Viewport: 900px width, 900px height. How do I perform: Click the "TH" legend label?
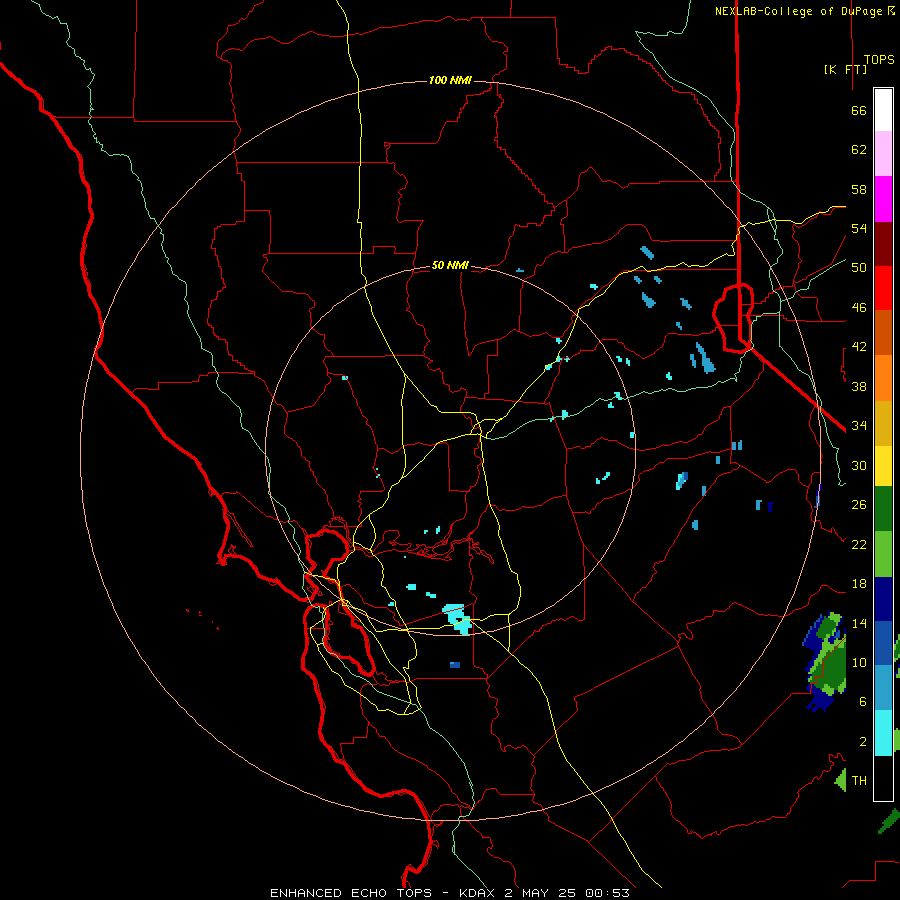click(859, 780)
